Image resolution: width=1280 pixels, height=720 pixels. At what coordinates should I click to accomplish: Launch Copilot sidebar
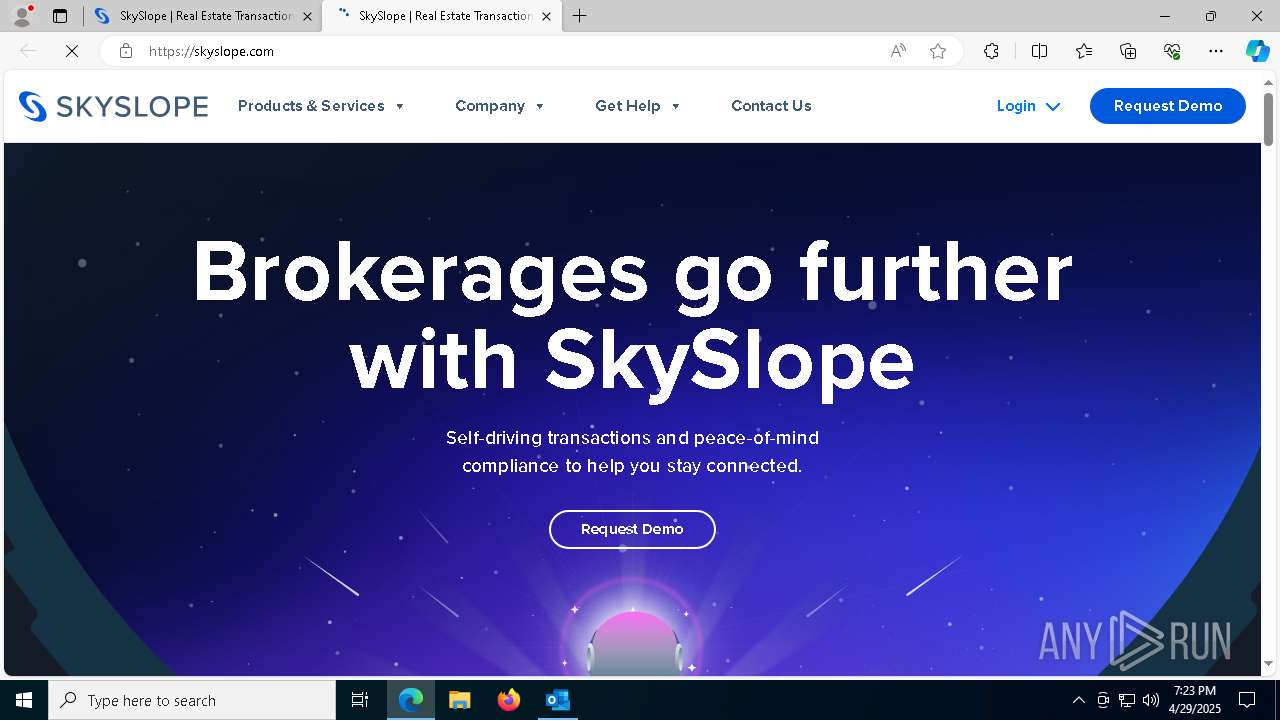coord(1257,51)
